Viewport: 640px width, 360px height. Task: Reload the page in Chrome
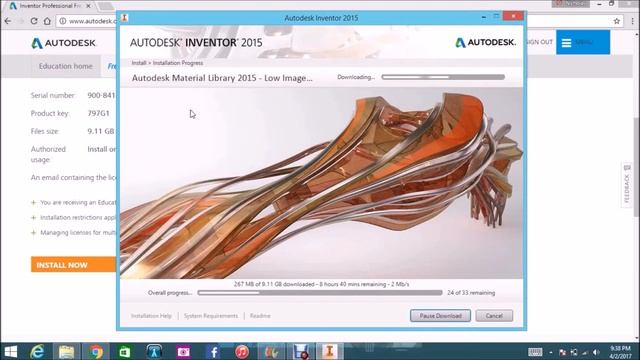coord(34,21)
